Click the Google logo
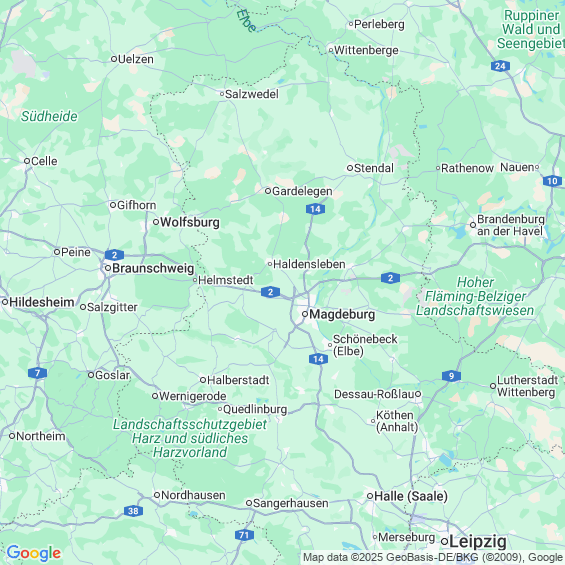Screen dimensions: 565x565 [x=34, y=553]
